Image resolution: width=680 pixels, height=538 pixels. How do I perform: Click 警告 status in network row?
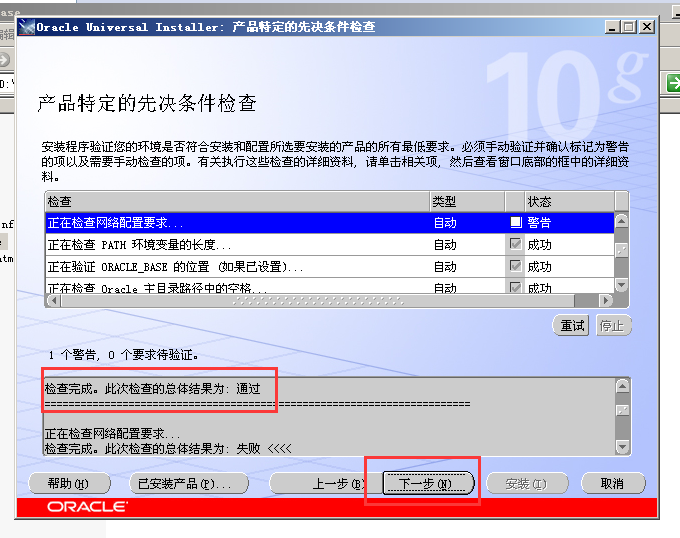539,223
